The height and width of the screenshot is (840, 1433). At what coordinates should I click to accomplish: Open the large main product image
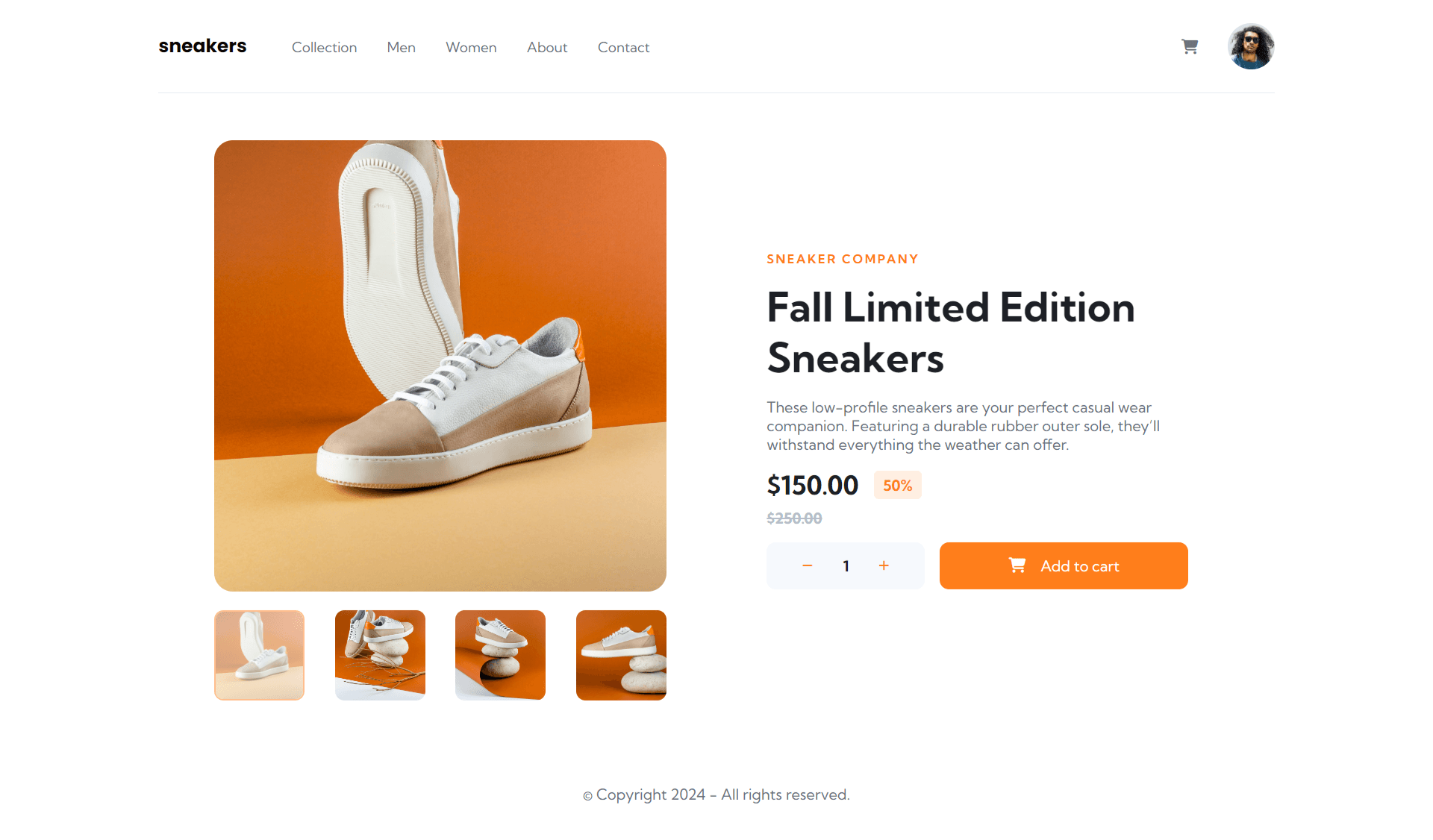pos(440,366)
